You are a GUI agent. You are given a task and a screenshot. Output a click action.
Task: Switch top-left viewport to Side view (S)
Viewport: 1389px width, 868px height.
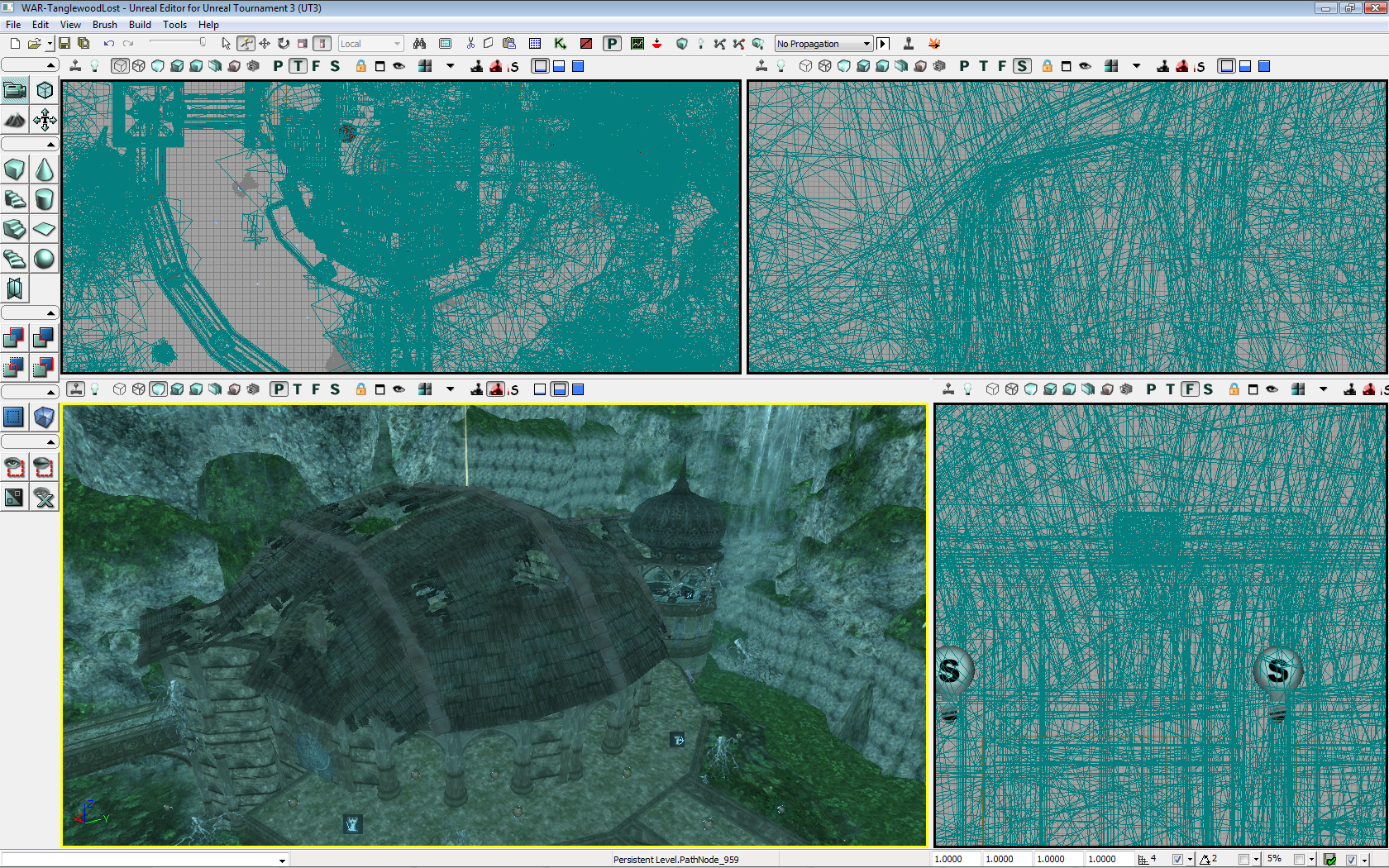[x=335, y=66]
